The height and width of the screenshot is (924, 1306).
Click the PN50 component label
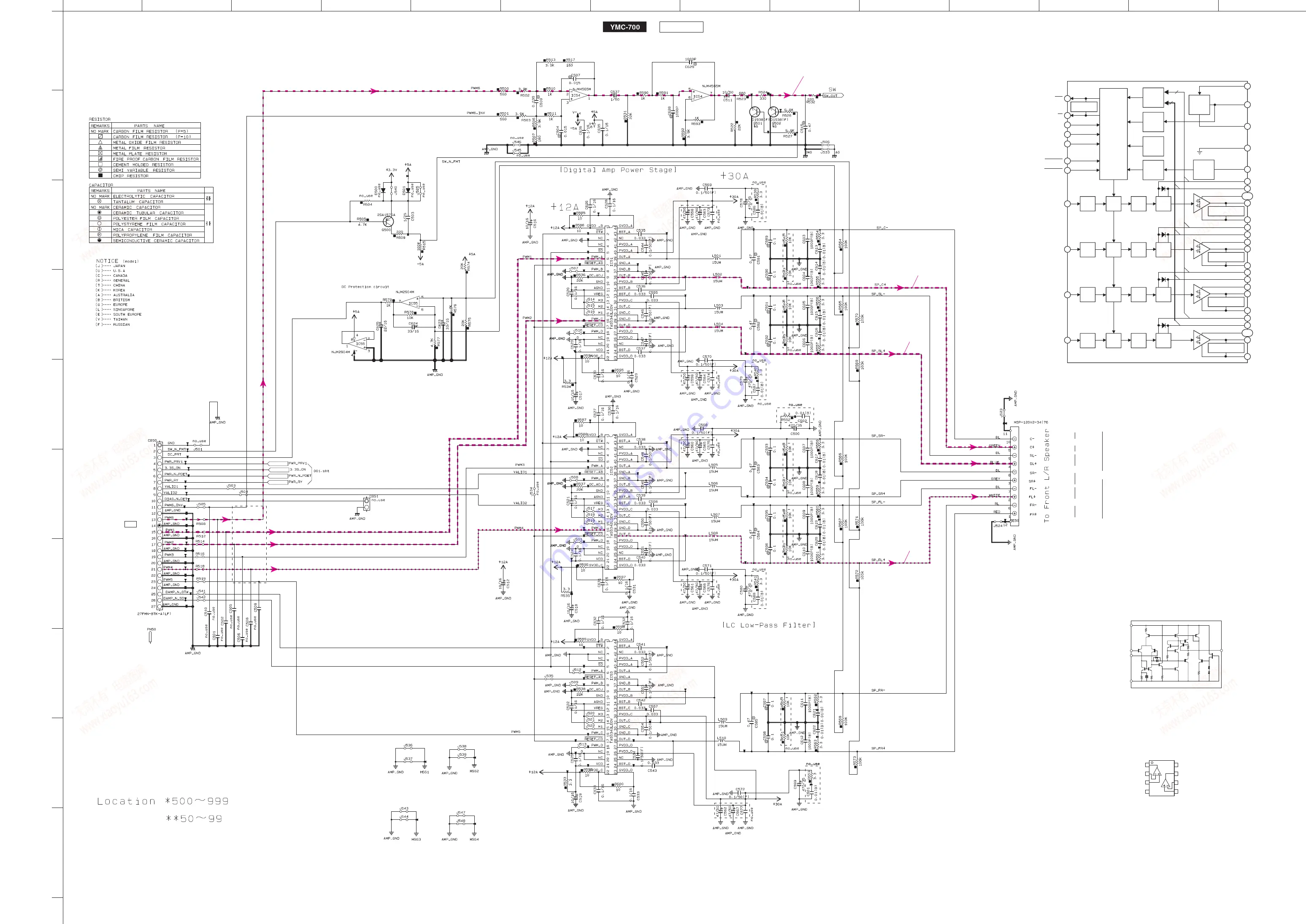[151, 629]
